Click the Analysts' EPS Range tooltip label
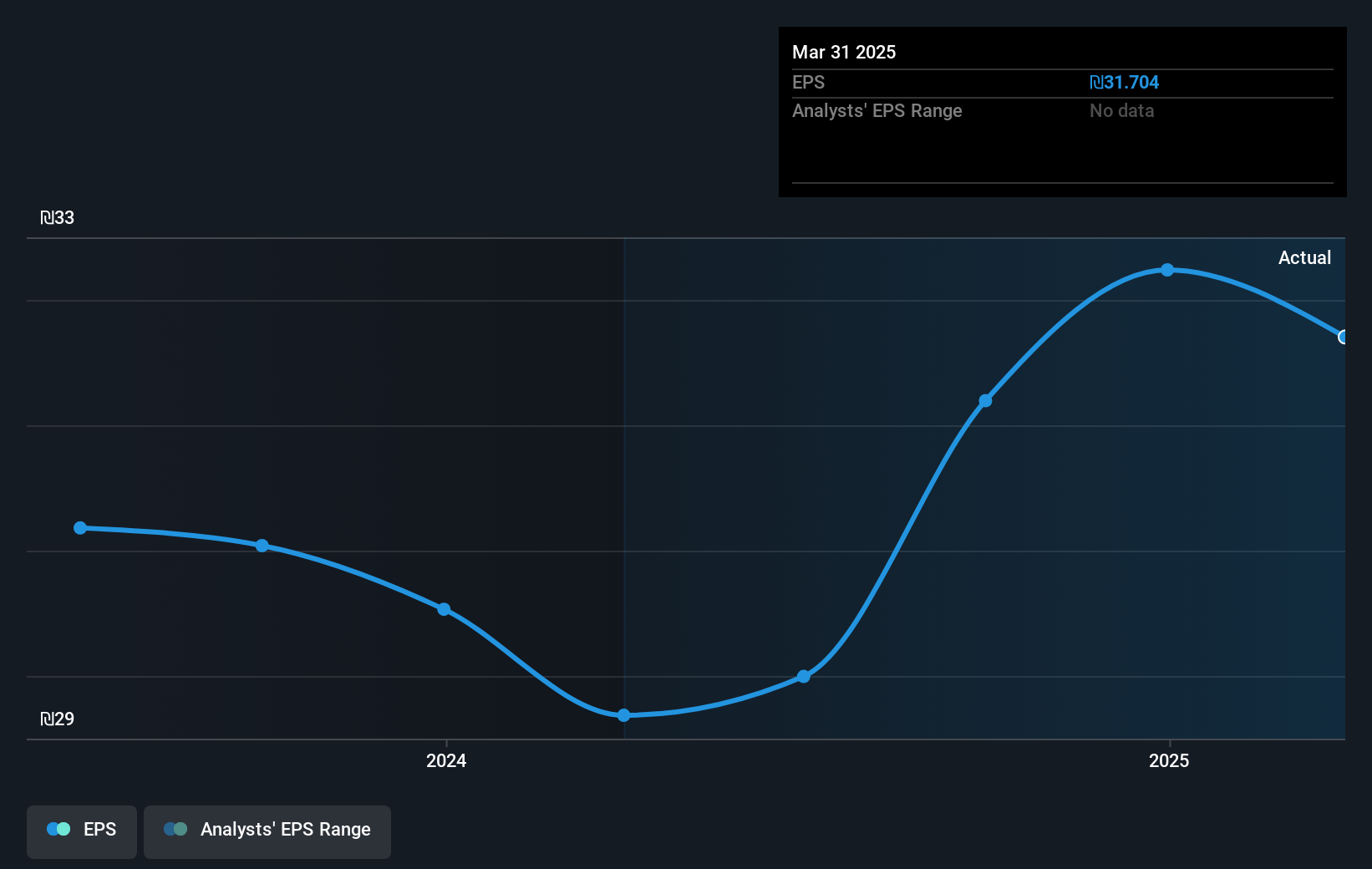This screenshot has height=869, width=1372. click(877, 110)
